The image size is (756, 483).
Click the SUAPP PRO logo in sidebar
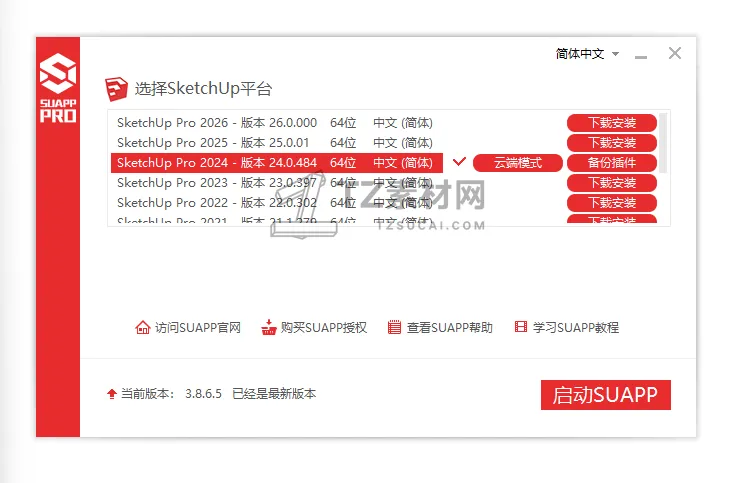click(x=58, y=88)
